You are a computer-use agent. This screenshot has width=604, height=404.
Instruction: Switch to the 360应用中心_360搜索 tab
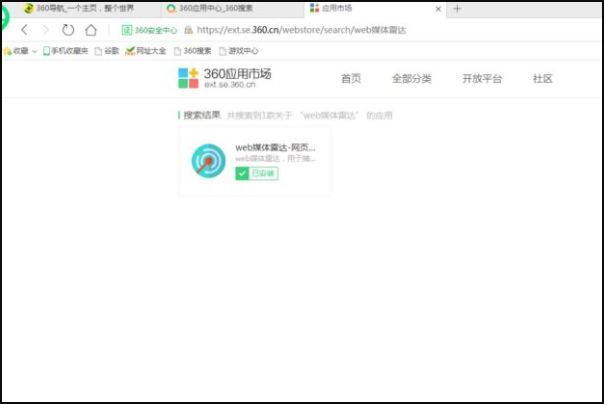[x=210, y=8]
